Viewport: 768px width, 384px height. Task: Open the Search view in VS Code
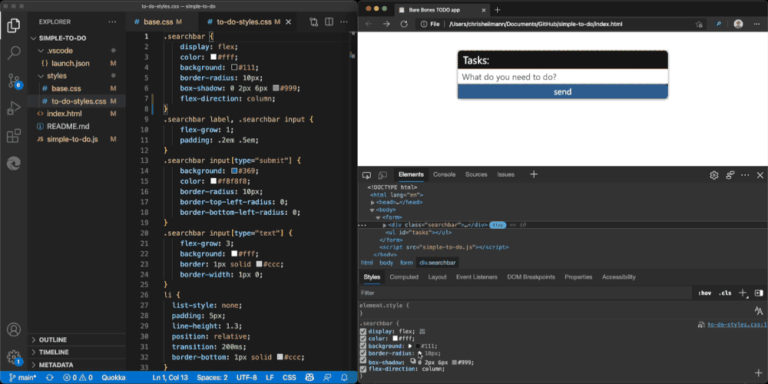point(14,52)
